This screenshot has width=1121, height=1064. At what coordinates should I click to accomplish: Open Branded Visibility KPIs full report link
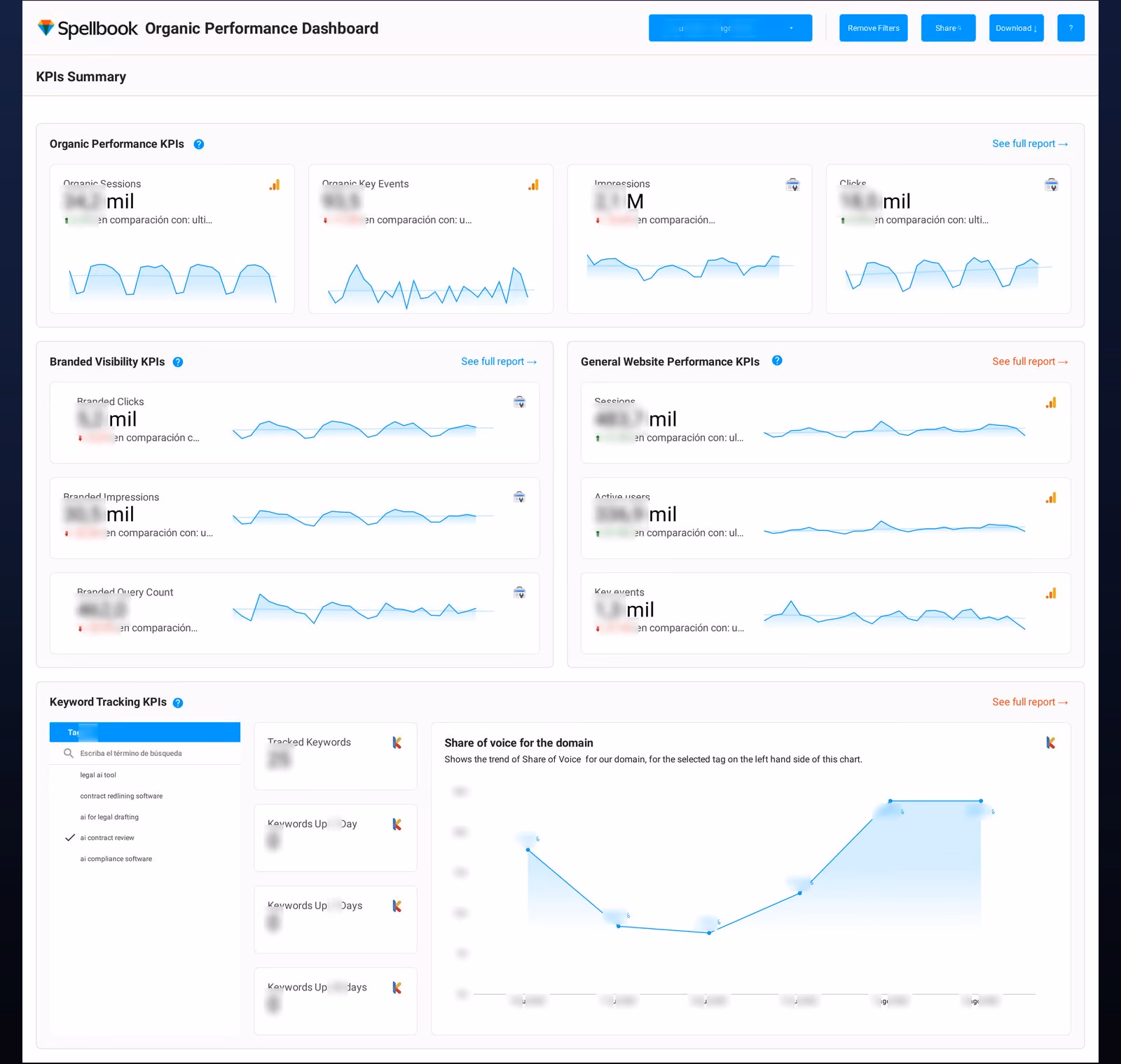[499, 361]
